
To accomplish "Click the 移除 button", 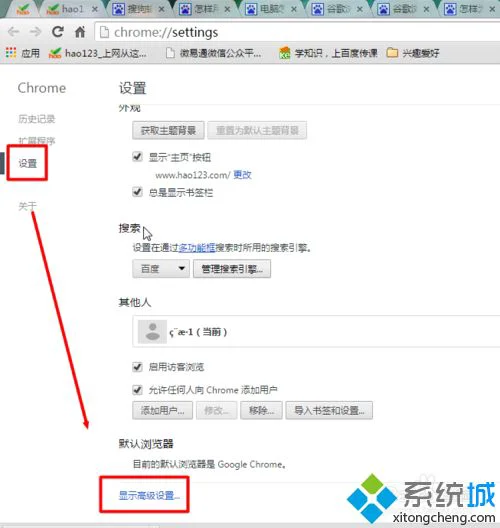I will click(261, 410).
